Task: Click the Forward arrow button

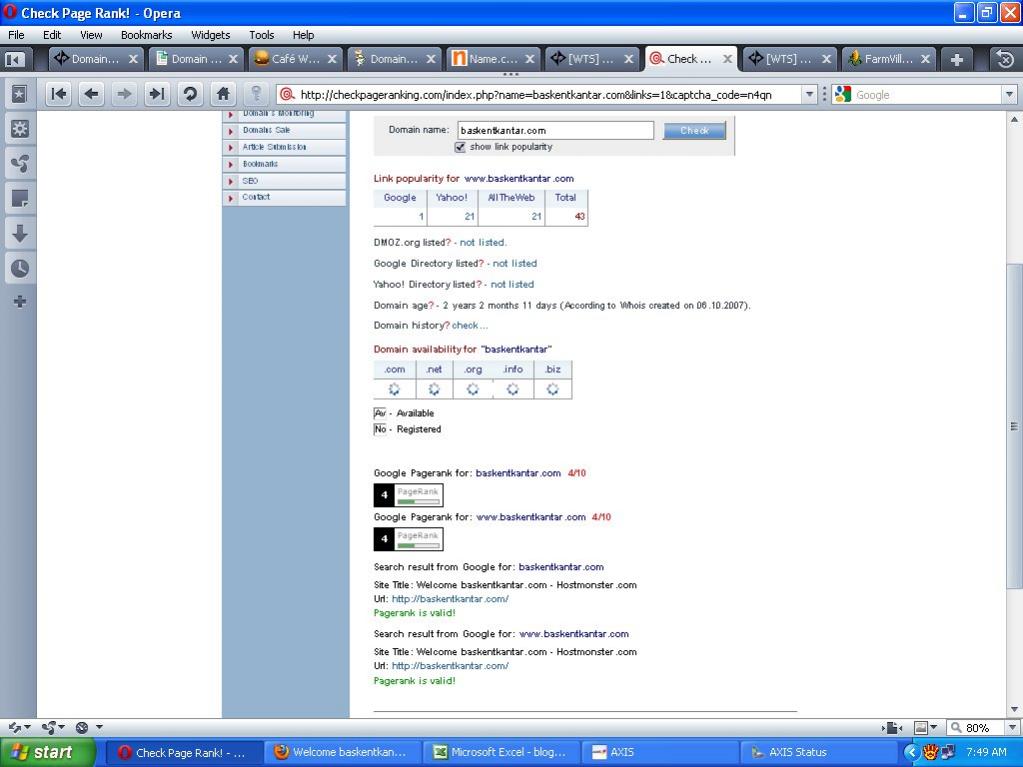Action: pyautogui.click(x=124, y=95)
